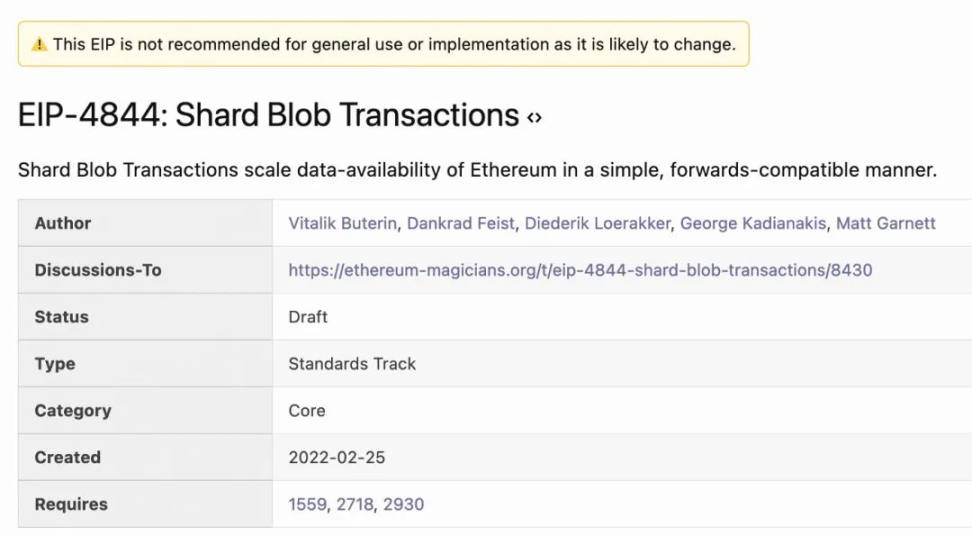Open required EIP 2718 link
The height and width of the screenshot is (536, 972).
tap(355, 504)
